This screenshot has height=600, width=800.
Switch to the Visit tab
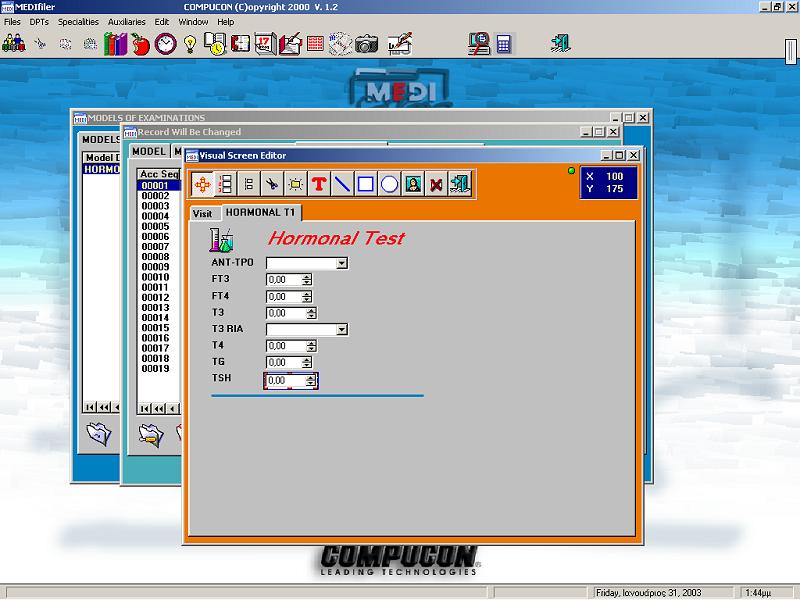point(203,214)
